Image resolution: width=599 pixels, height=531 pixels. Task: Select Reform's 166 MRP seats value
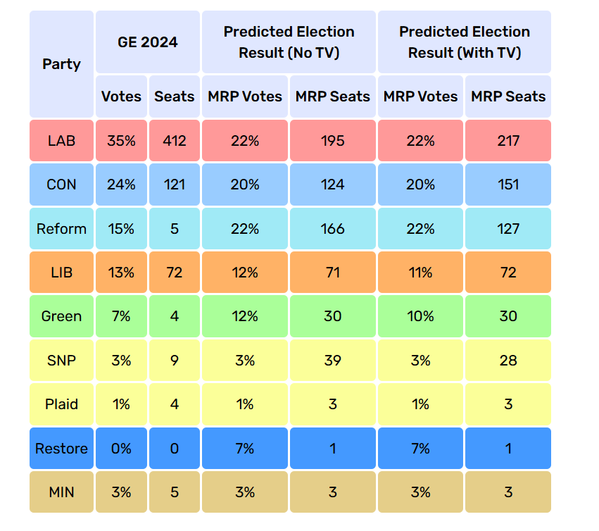[x=333, y=228]
